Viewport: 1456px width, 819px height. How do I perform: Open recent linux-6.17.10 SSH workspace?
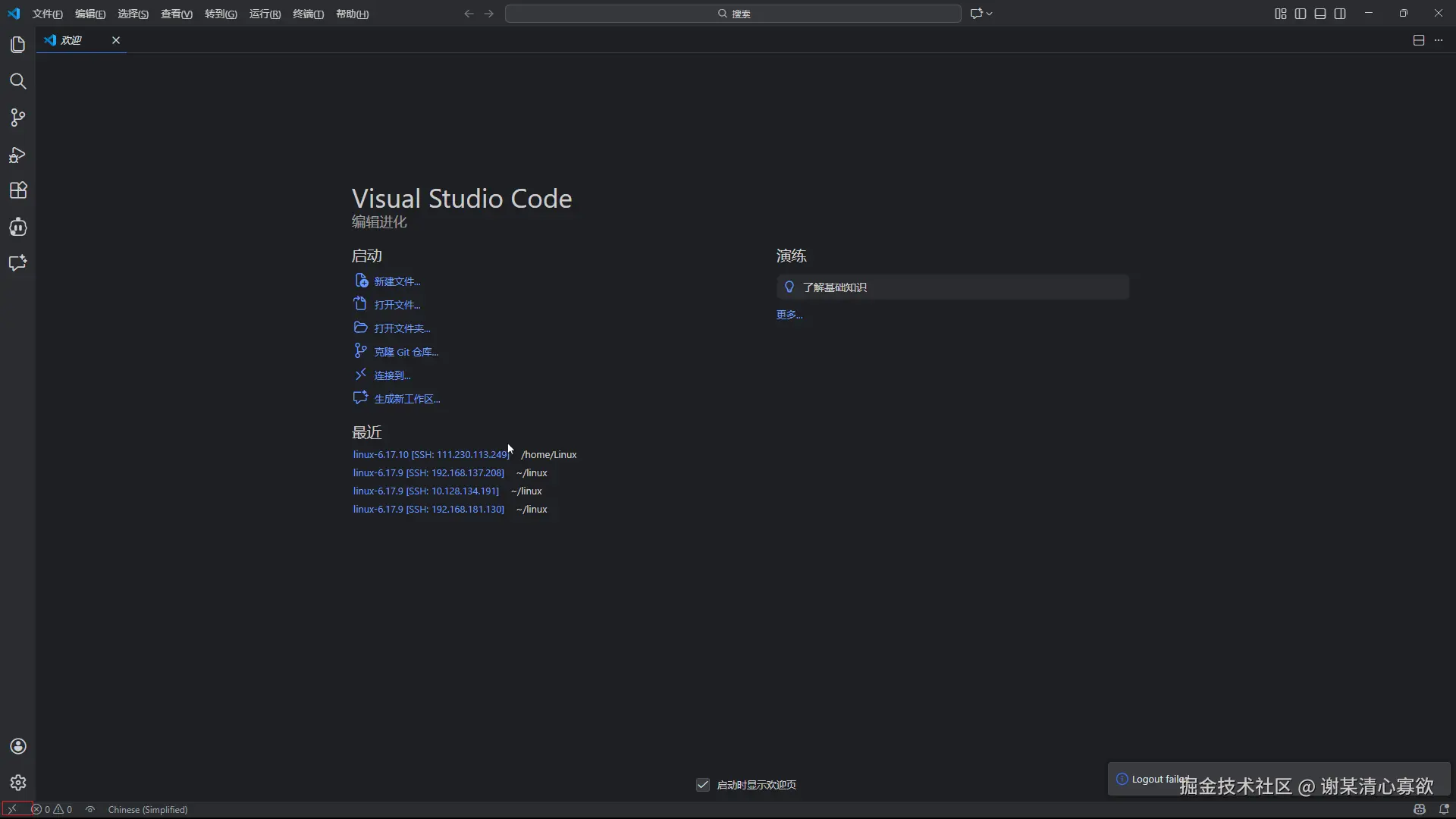click(430, 454)
